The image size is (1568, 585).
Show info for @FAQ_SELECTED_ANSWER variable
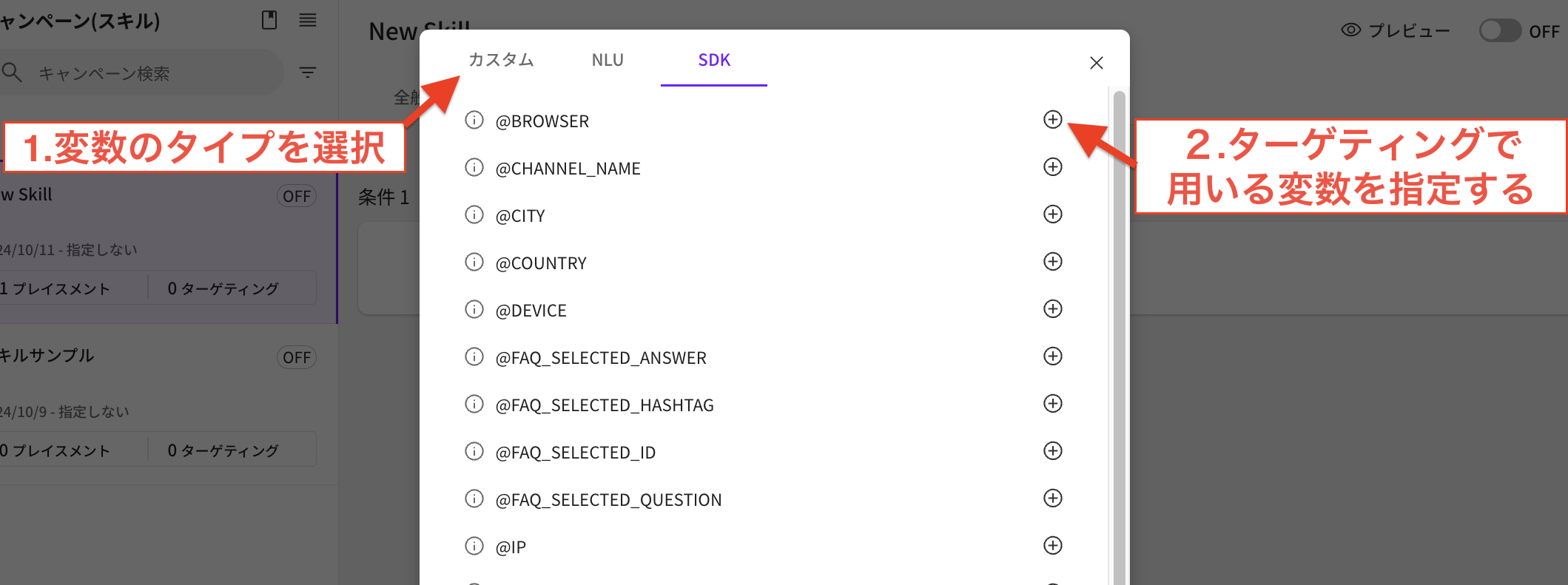[x=474, y=356]
